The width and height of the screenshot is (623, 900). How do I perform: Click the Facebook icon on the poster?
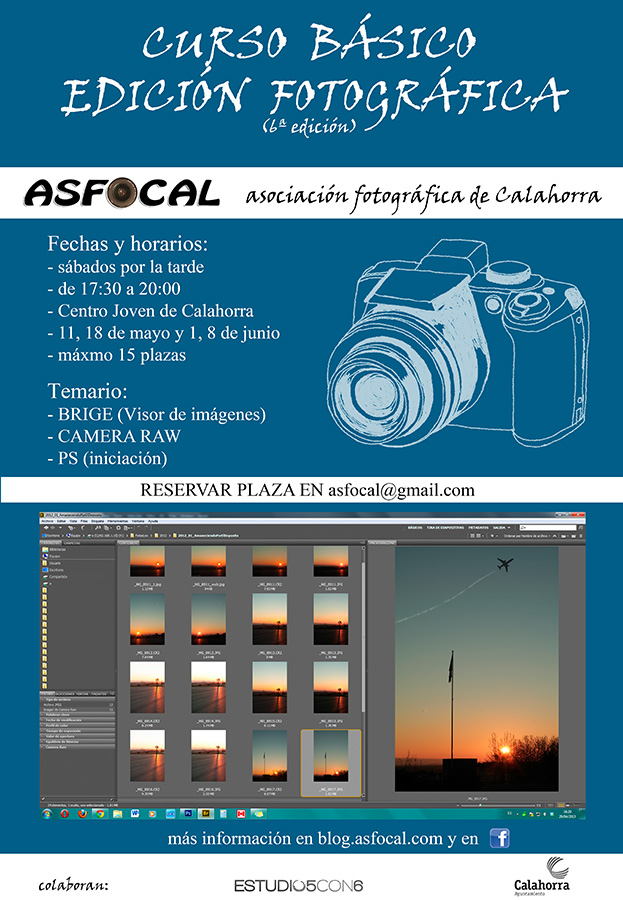(500, 838)
